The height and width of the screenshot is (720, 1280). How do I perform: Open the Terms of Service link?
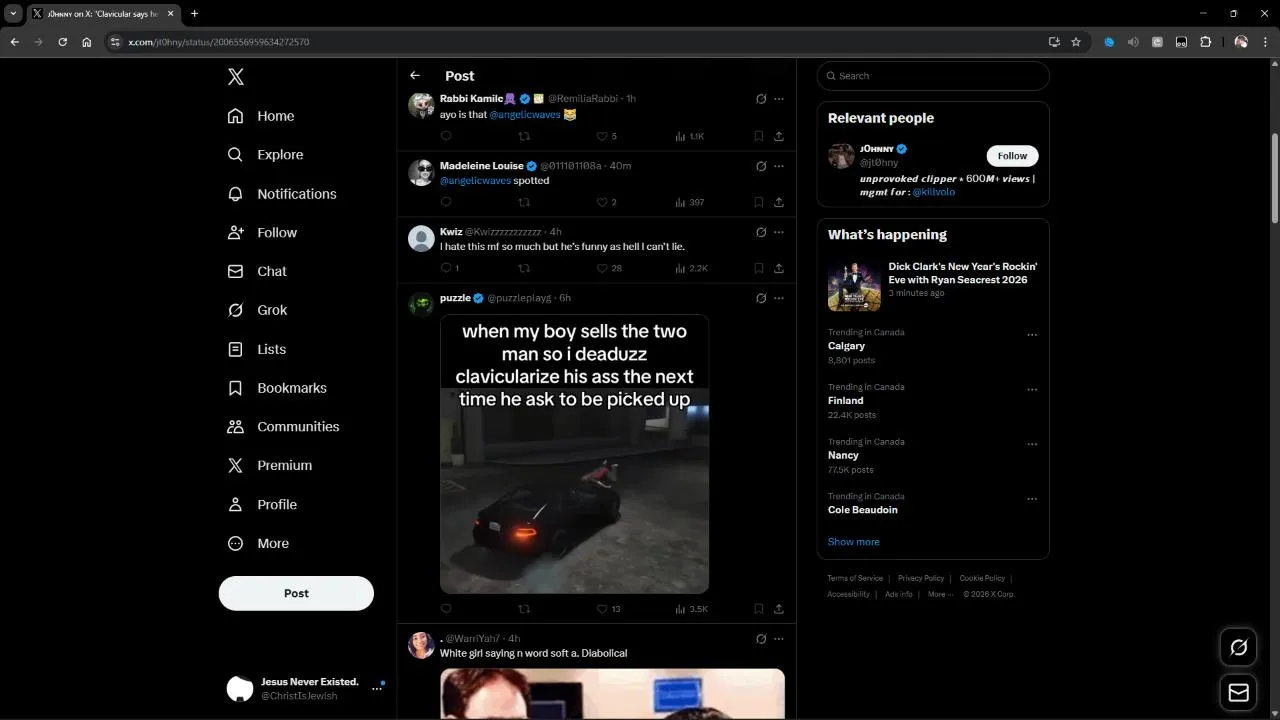[x=855, y=578]
